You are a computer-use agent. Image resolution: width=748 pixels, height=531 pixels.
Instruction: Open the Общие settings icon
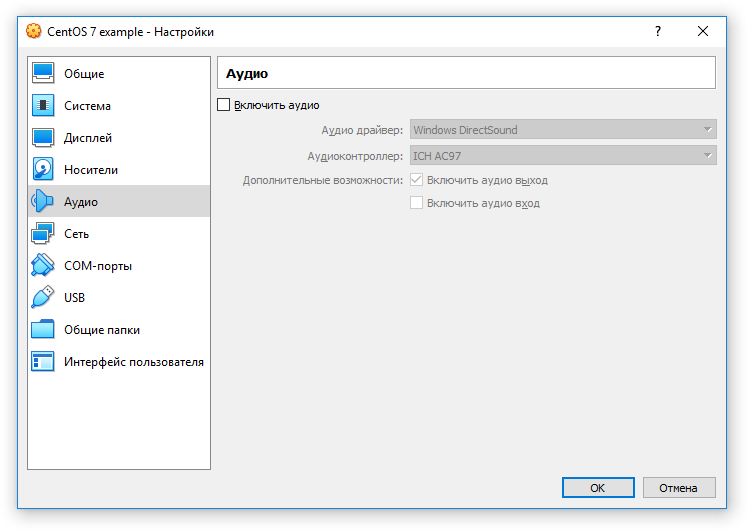coord(43,73)
